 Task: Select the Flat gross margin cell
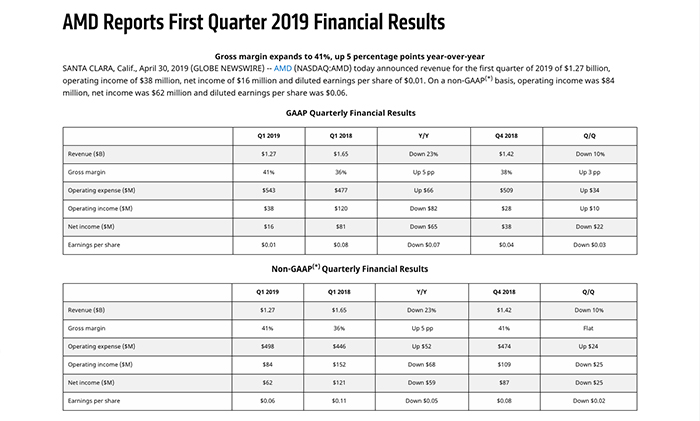588,327
